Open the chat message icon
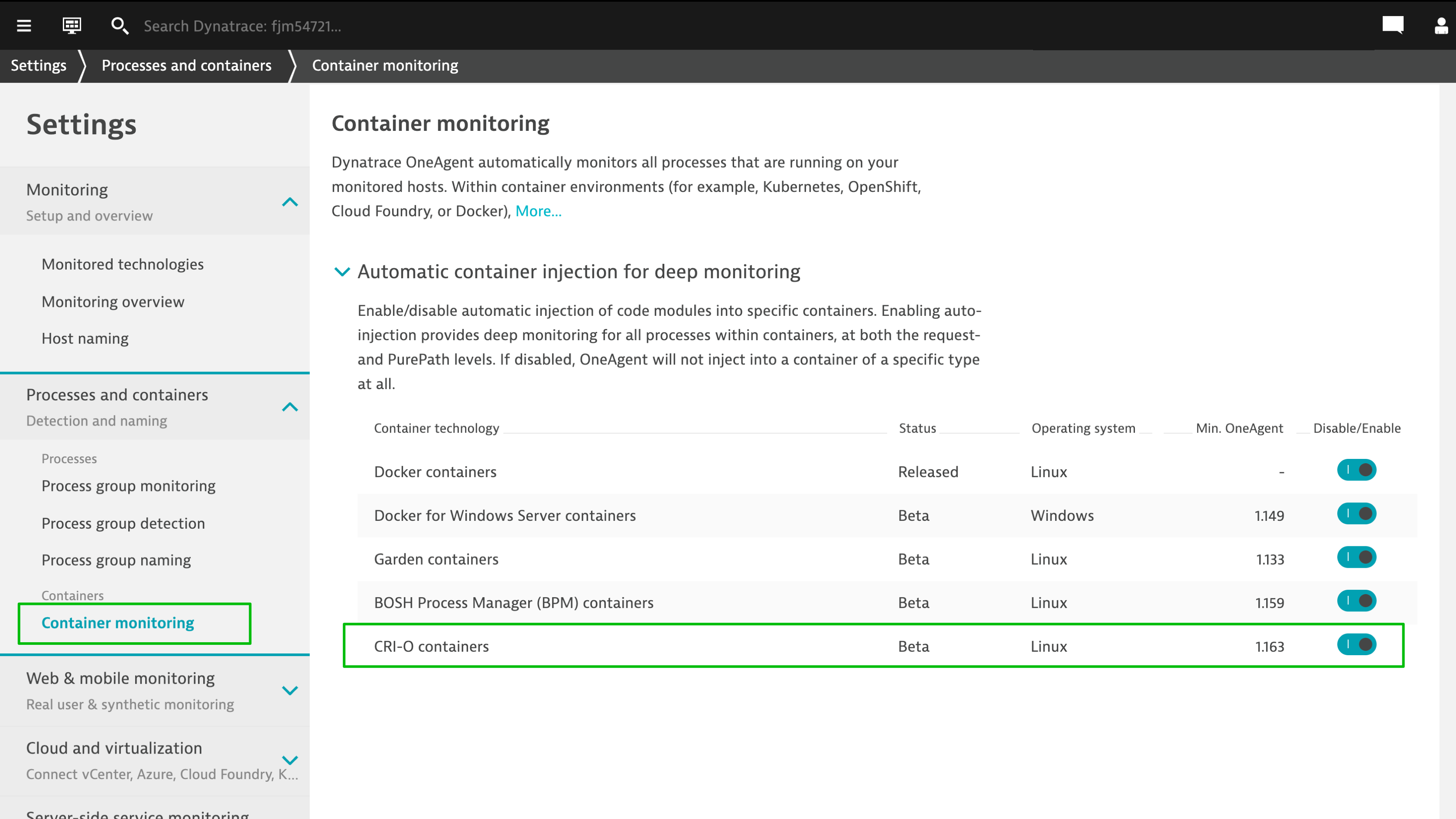The width and height of the screenshot is (1456, 819). click(1393, 25)
